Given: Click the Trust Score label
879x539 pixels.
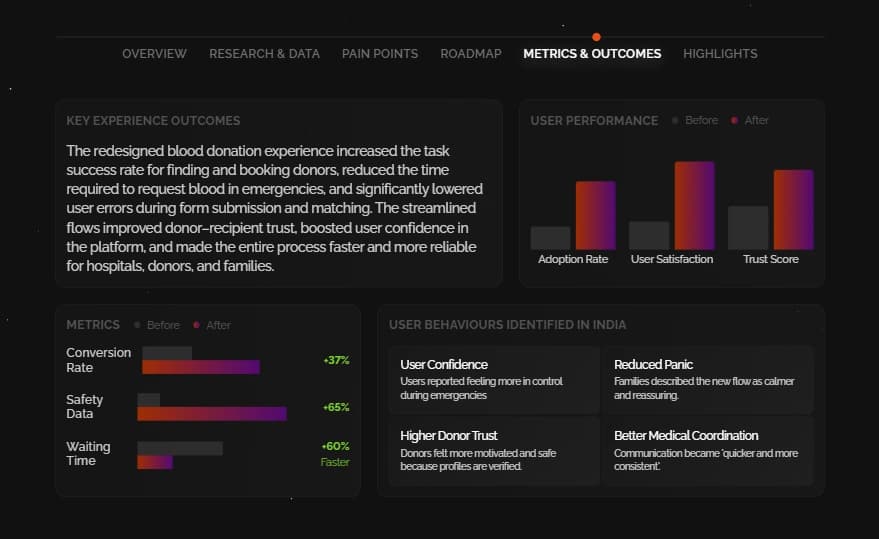Looking at the screenshot, I should [771, 259].
